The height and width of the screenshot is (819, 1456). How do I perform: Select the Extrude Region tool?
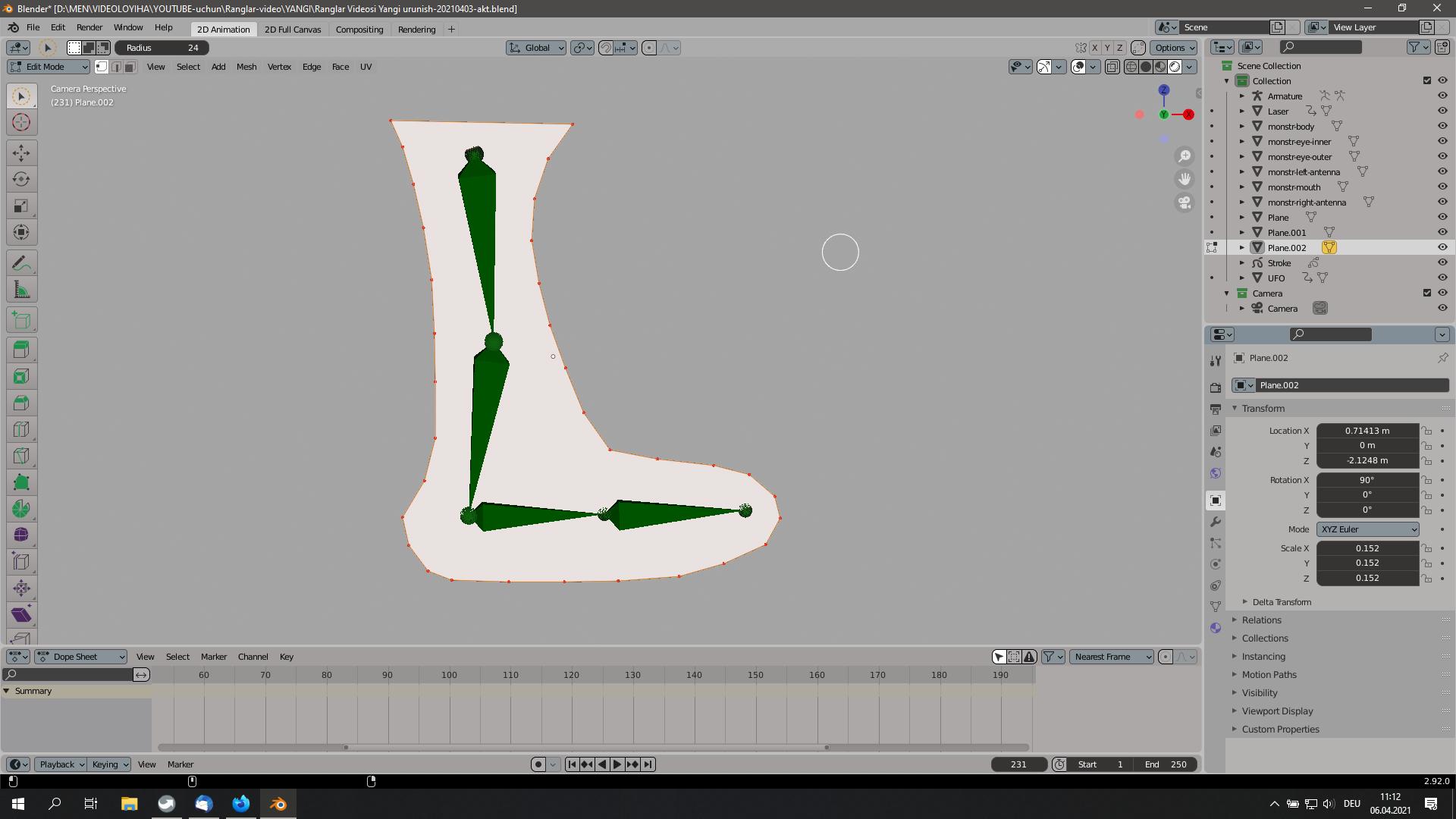pos(21,350)
